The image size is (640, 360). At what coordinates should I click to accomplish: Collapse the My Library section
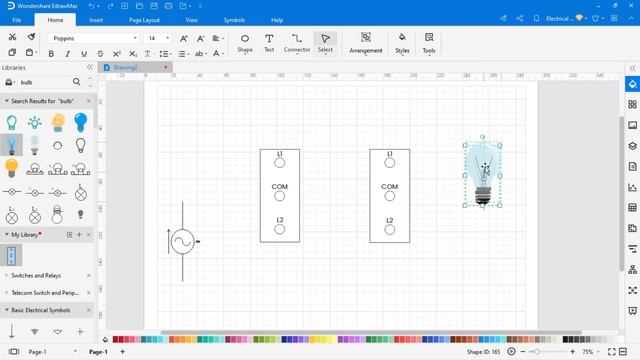pos(7,235)
